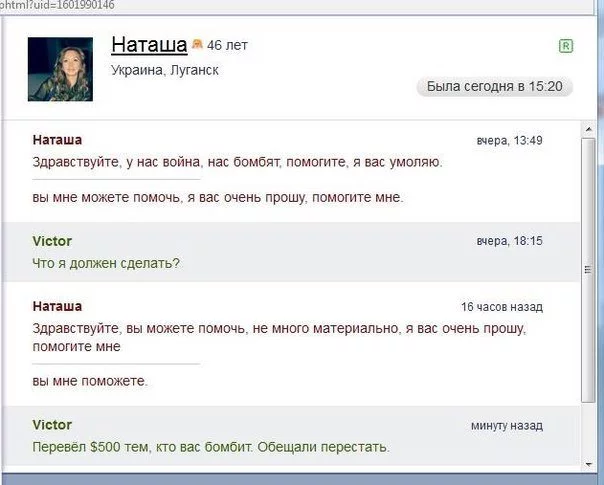Click the message 'вы мне поможете.'
The height and width of the screenshot is (485, 604).
[90, 381]
